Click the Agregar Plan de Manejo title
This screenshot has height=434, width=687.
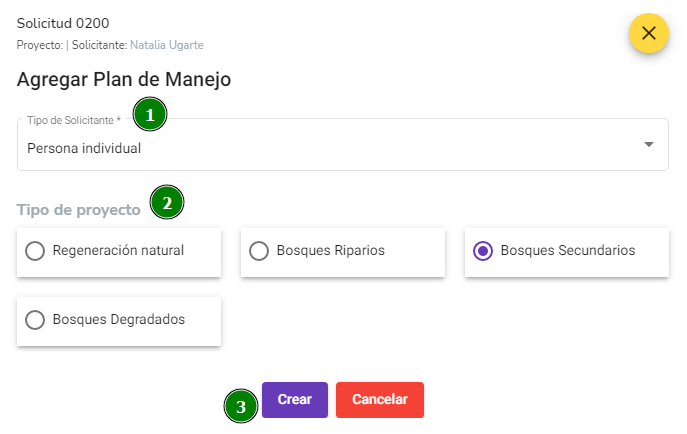click(124, 80)
